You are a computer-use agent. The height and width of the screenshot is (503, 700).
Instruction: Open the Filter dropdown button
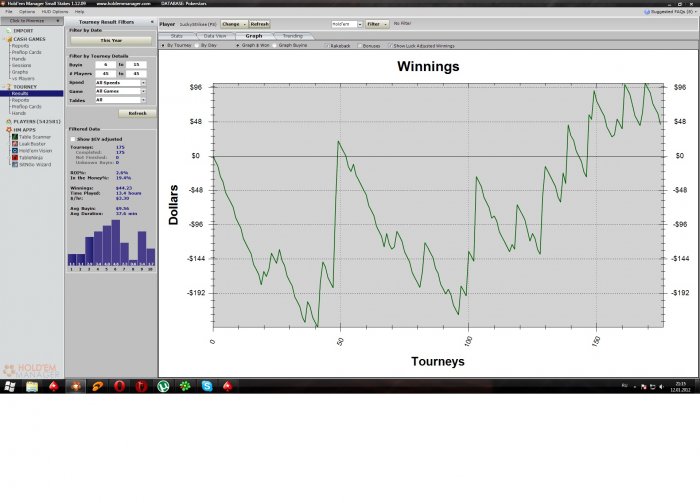(x=377, y=24)
